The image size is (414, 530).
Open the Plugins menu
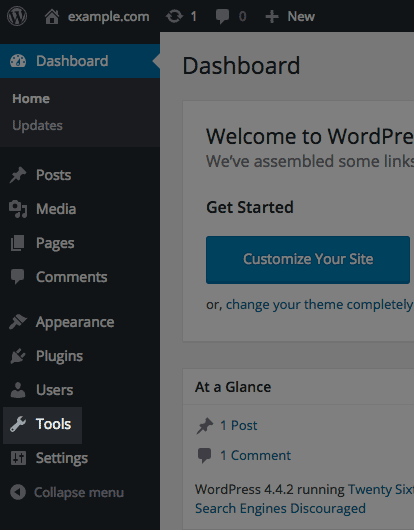pos(59,356)
